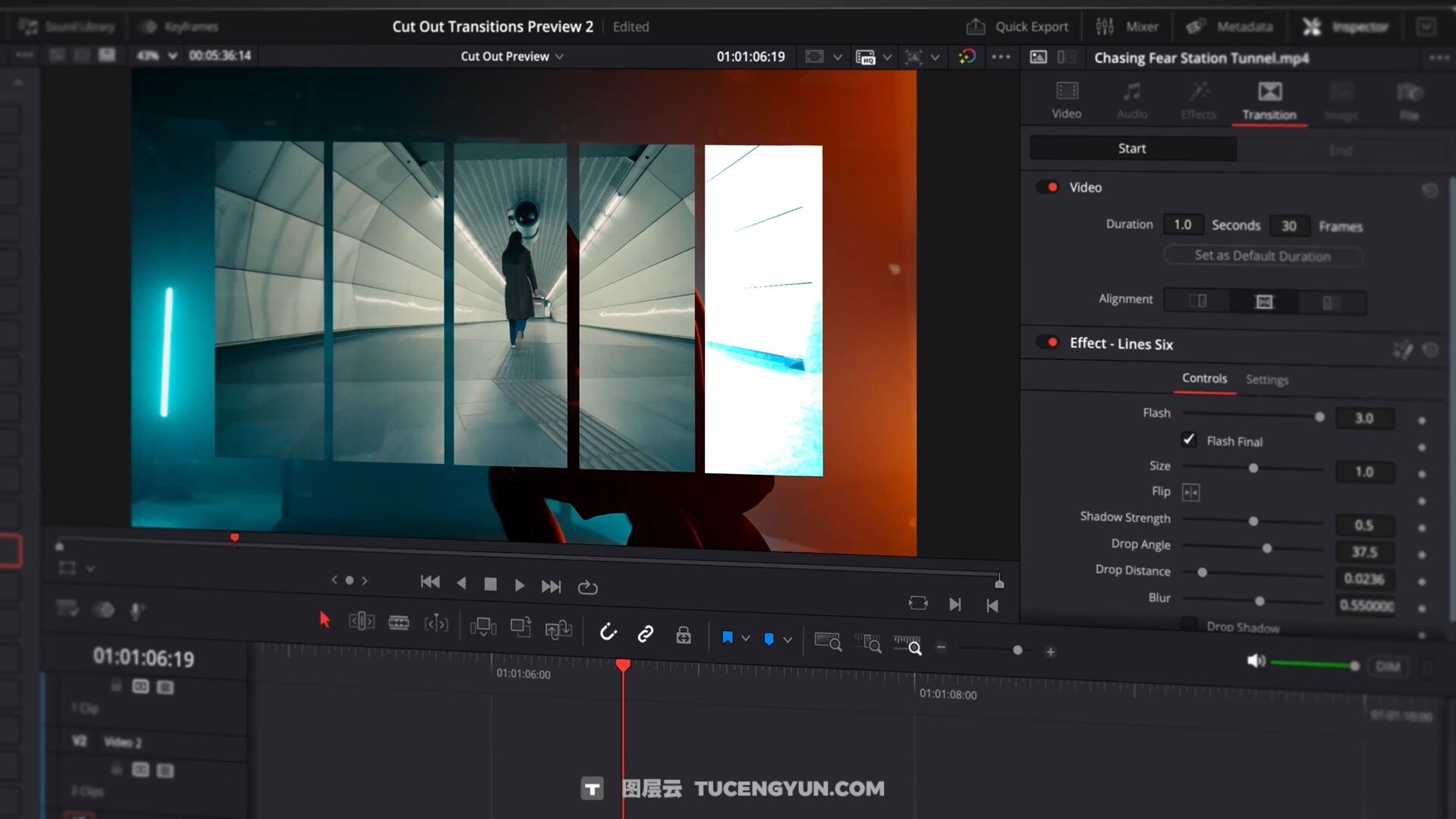Open the Settings tab of the effect
Screen dimensions: 1456x819
1266,380
